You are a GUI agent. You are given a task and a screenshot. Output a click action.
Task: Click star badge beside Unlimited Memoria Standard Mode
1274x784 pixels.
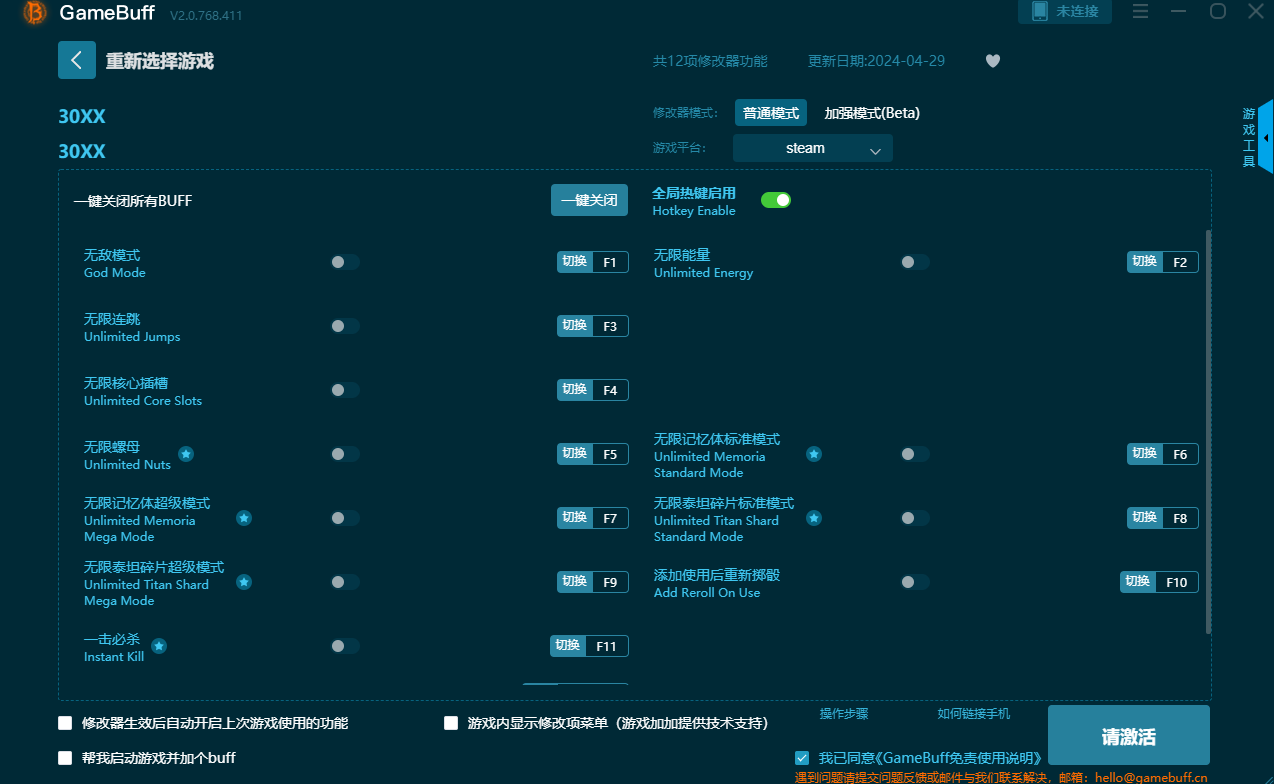[x=814, y=454]
